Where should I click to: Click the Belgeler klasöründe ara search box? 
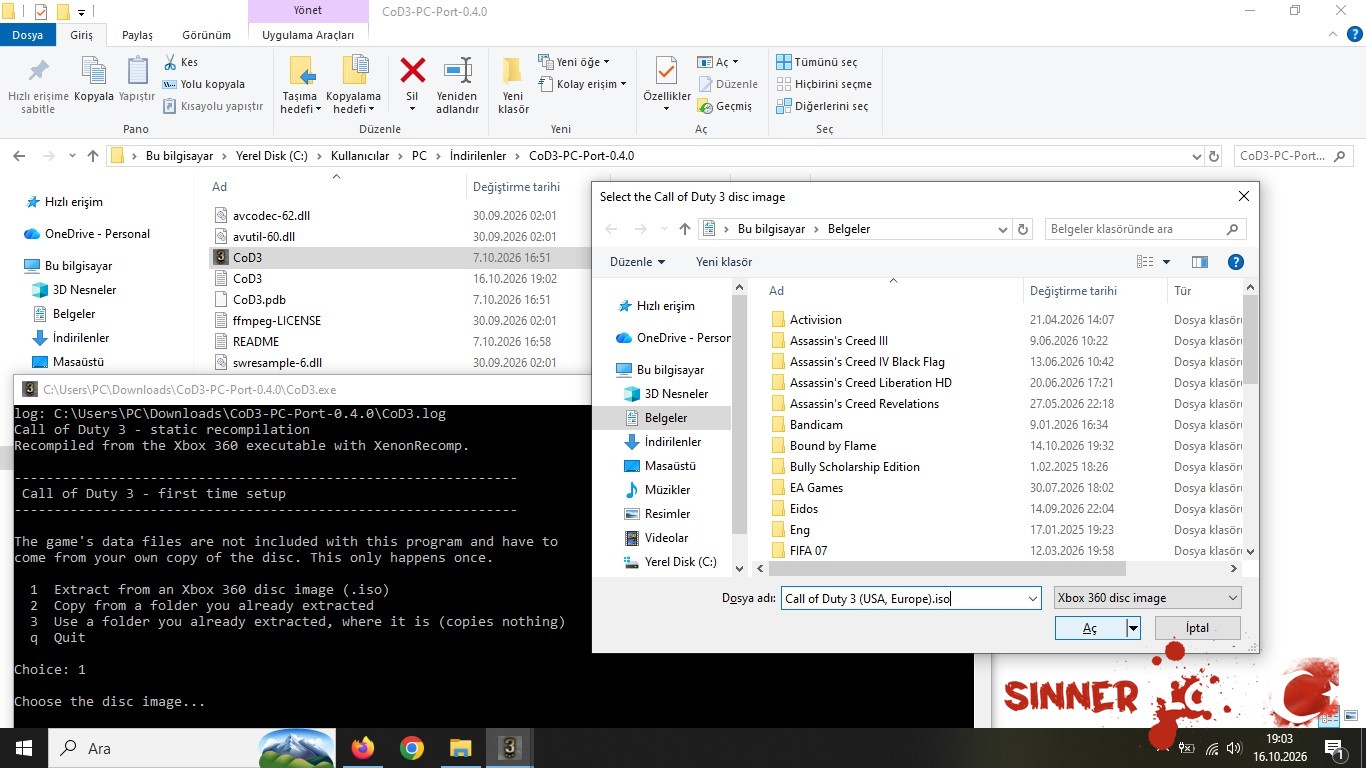point(1146,229)
